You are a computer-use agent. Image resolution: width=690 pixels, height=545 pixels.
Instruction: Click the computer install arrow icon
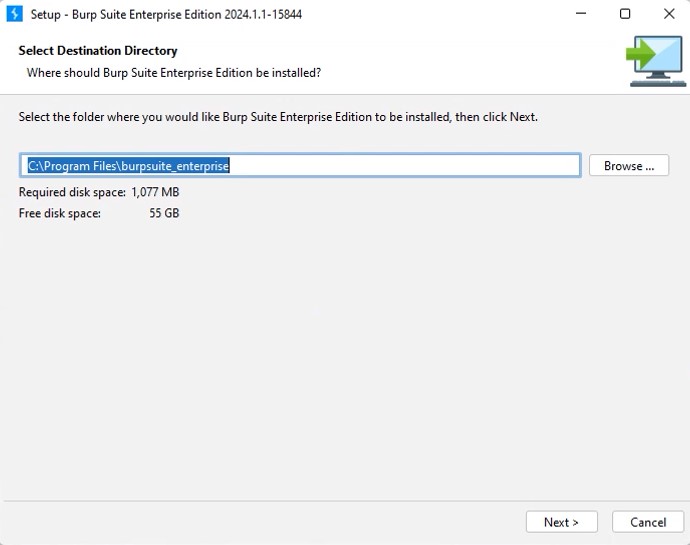656,61
